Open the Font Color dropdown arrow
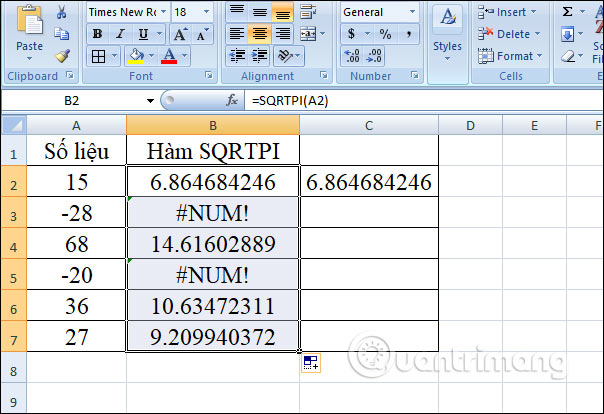This screenshot has width=604, height=414. coord(185,56)
